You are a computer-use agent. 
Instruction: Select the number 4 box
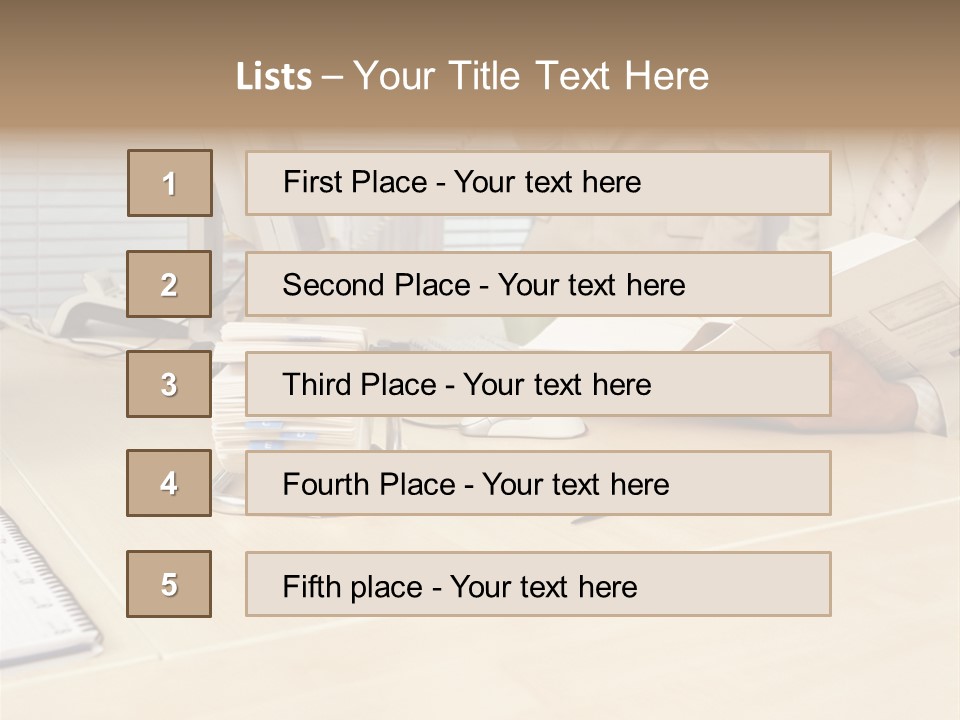(169, 483)
